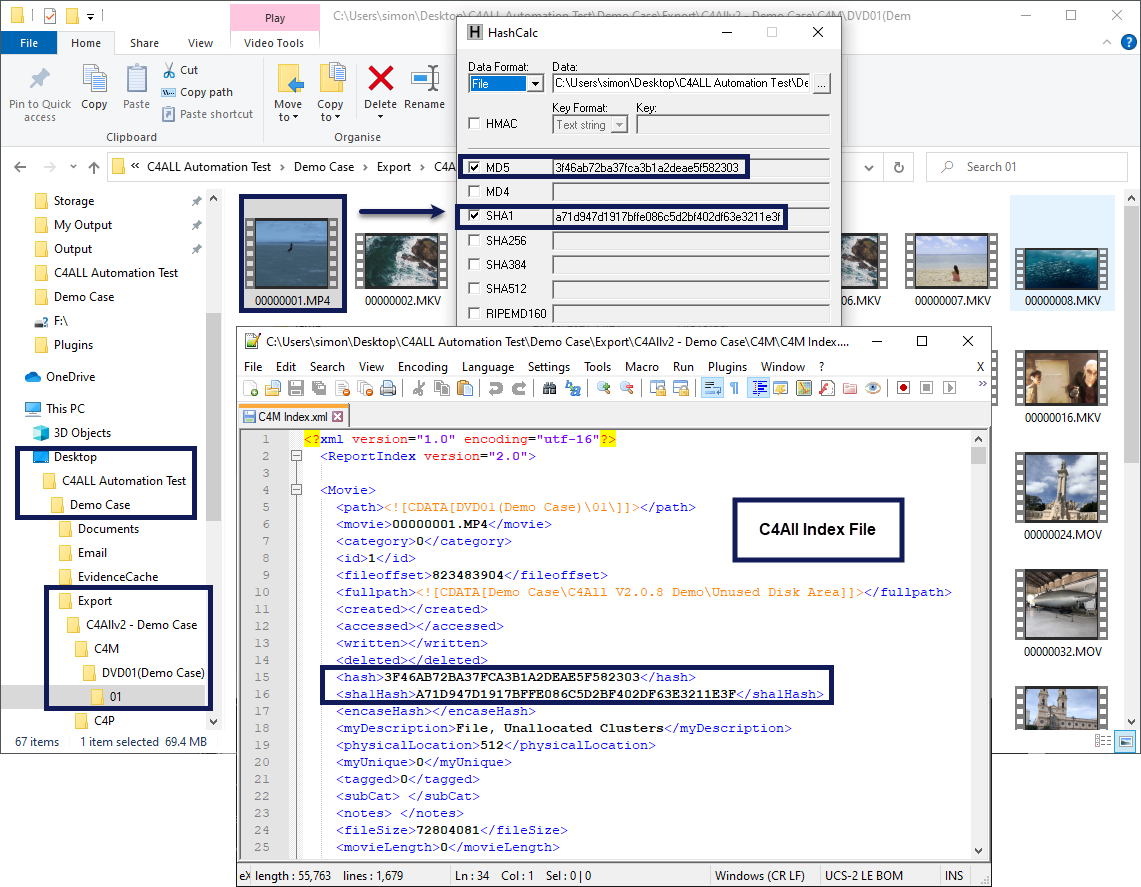Click Stop Recording macro square icon
The width and height of the screenshot is (1141, 887).
[x=926, y=388]
